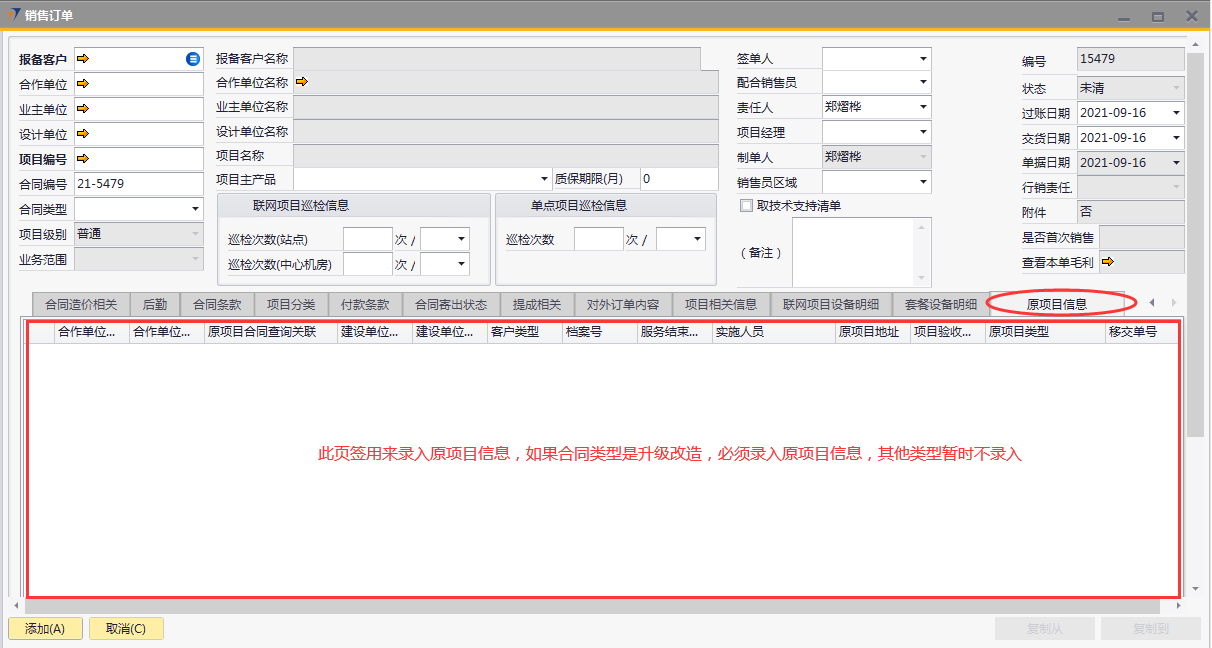Screen dimensions: 1212x648
Task: Open the 合同类型 dropdown
Action: [195, 209]
